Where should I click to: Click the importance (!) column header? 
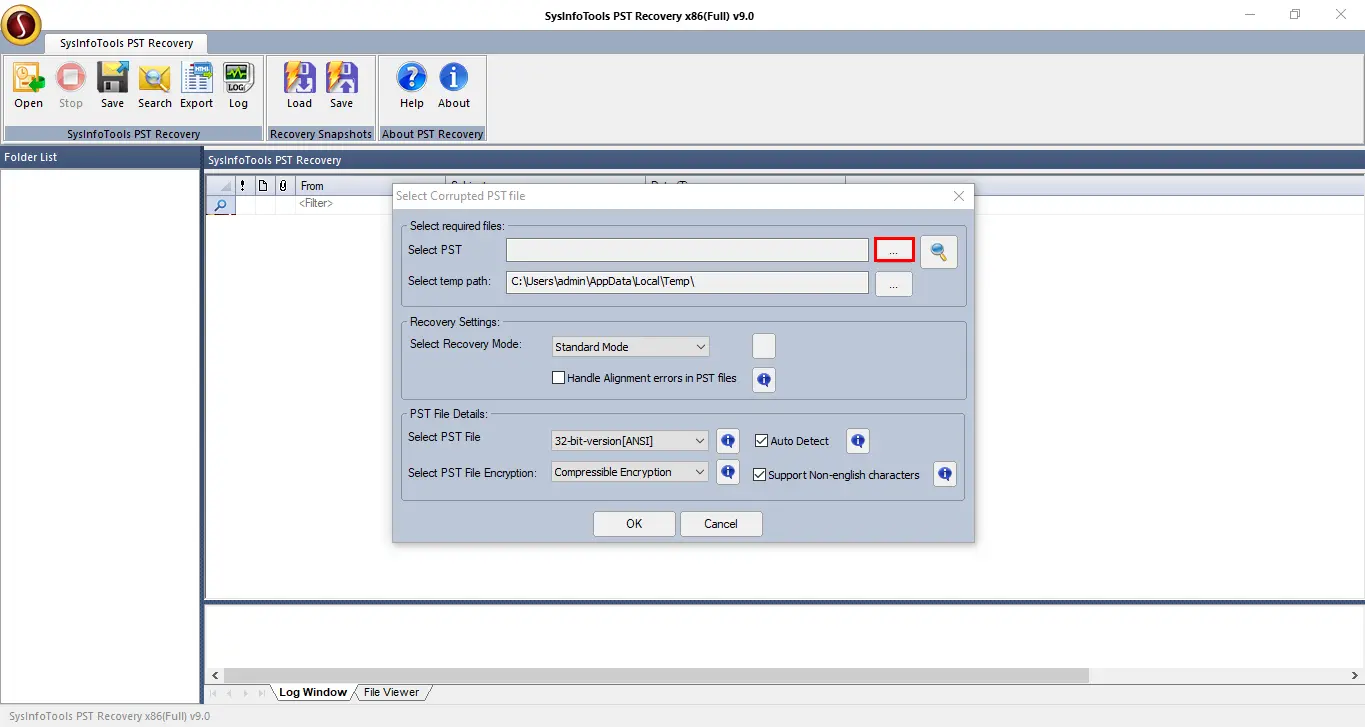(242, 186)
